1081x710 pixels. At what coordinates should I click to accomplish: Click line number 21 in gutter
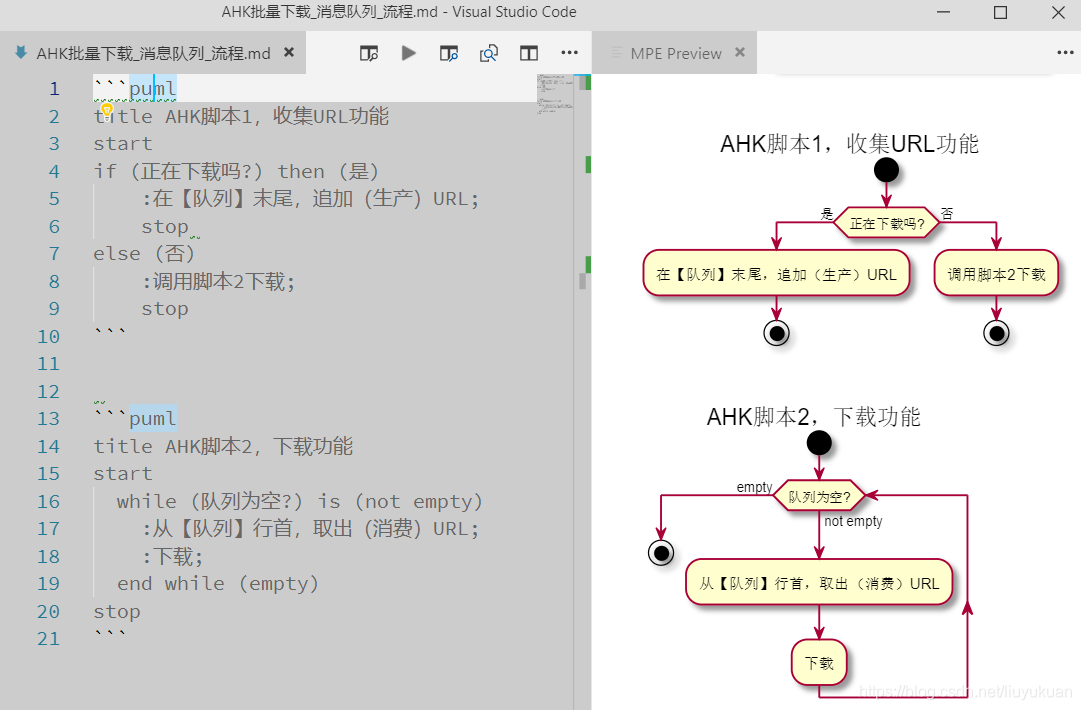click(48, 639)
